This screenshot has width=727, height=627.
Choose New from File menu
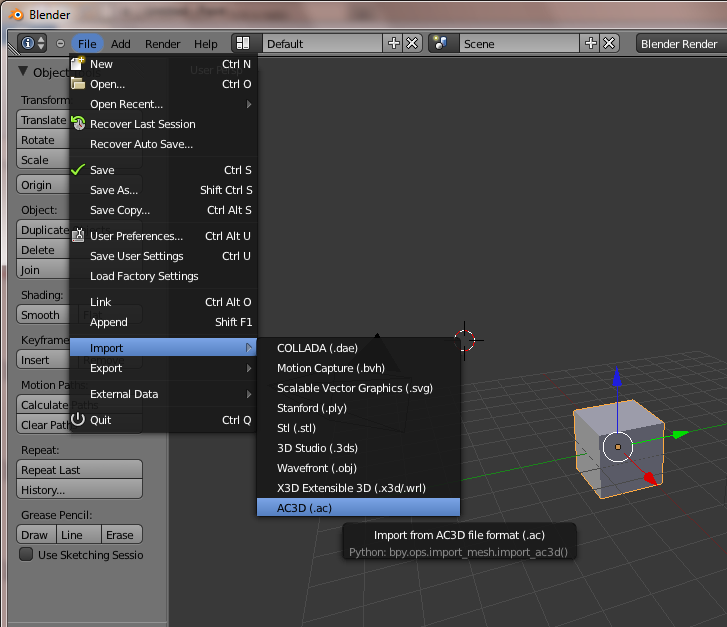[x=163, y=64]
